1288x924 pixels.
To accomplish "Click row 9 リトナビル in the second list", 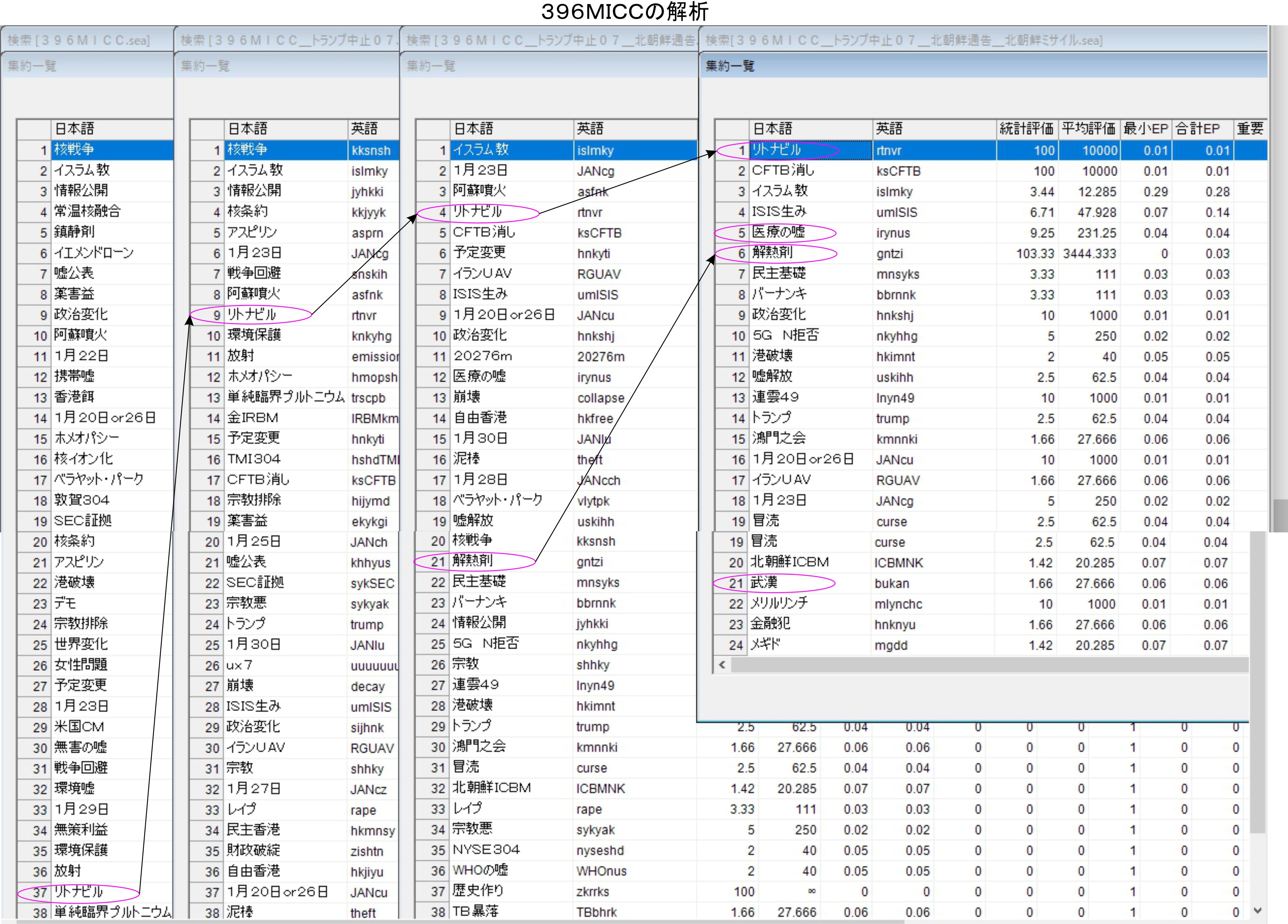I will coord(252,314).
